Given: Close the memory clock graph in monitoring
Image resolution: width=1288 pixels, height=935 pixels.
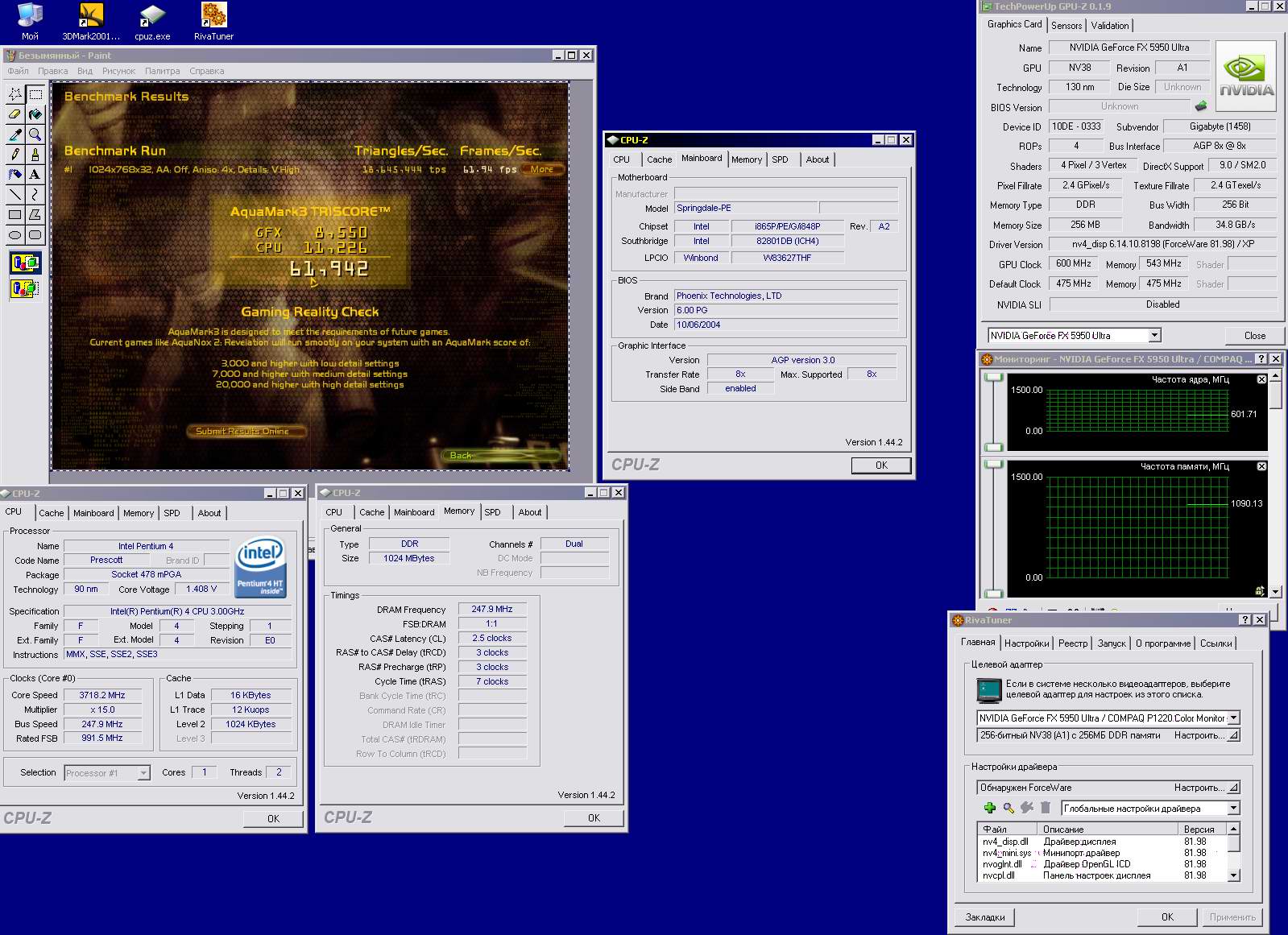Looking at the screenshot, I should tap(1261, 466).
